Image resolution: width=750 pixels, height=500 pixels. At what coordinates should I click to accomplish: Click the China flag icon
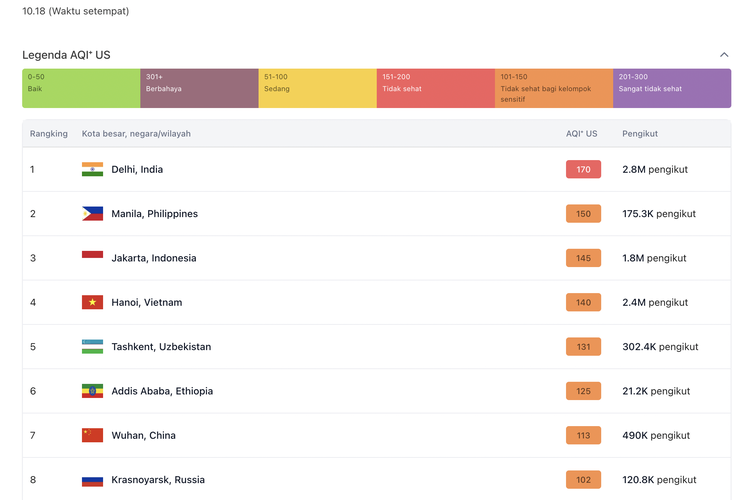click(x=92, y=435)
